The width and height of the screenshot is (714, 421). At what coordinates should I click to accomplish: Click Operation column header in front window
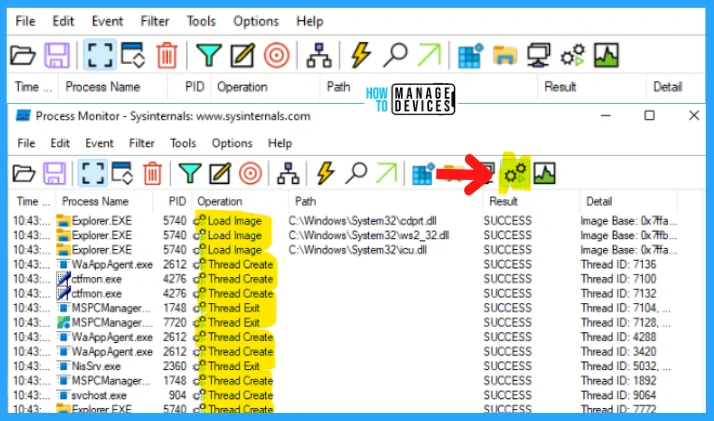click(x=219, y=201)
